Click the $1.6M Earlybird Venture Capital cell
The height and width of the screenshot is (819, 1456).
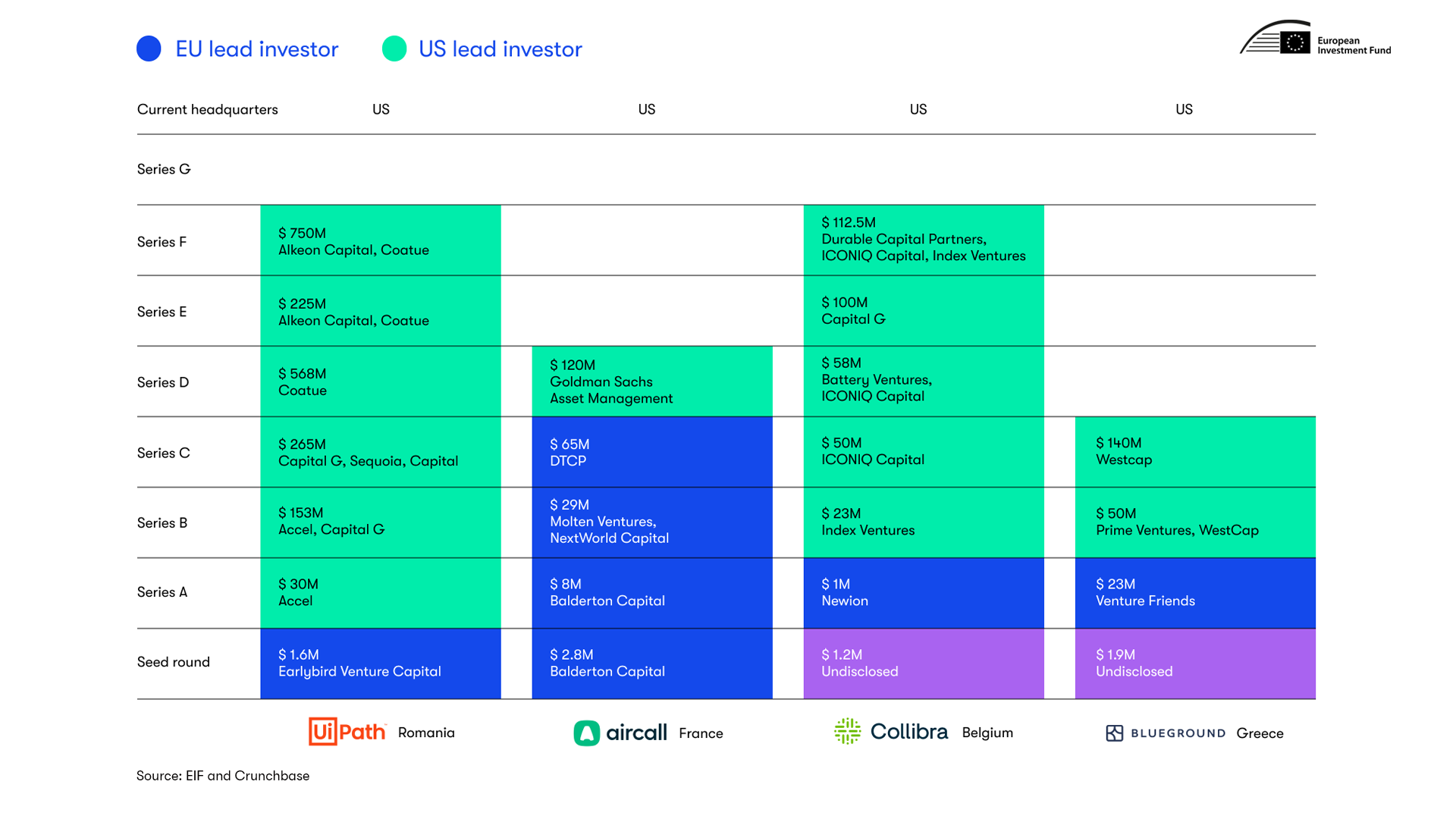click(380, 664)
